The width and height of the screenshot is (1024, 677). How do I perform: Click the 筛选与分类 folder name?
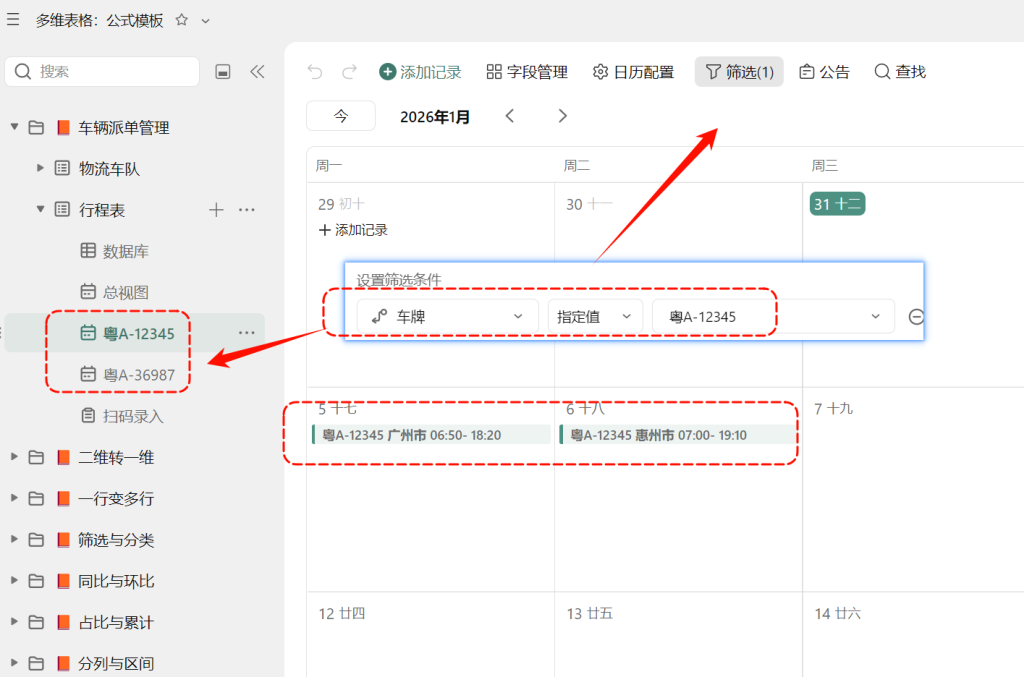tap(116, 540)
